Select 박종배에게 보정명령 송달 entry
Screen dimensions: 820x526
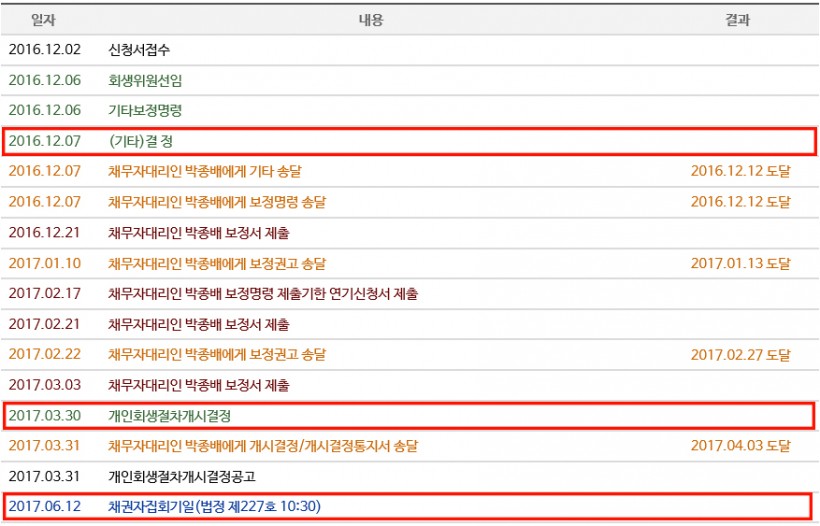pos(217,202)
